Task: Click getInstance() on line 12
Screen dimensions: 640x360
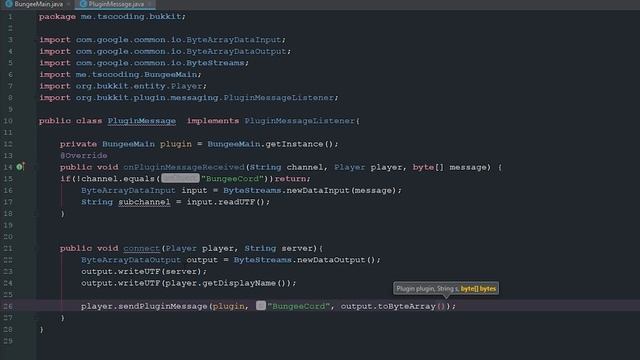Action: (x=300, y=144)
